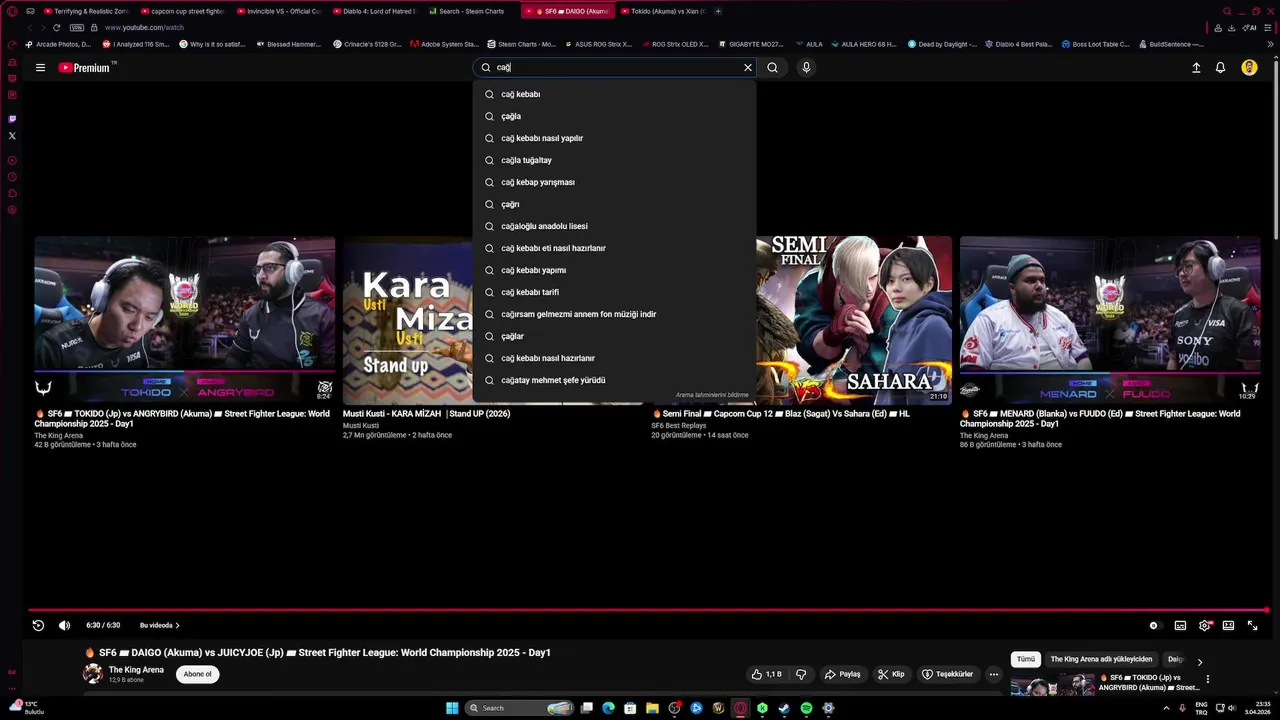
Task: Dislike the DAIGO vs JUICYJOE video
Action: (x=800, y=674)
